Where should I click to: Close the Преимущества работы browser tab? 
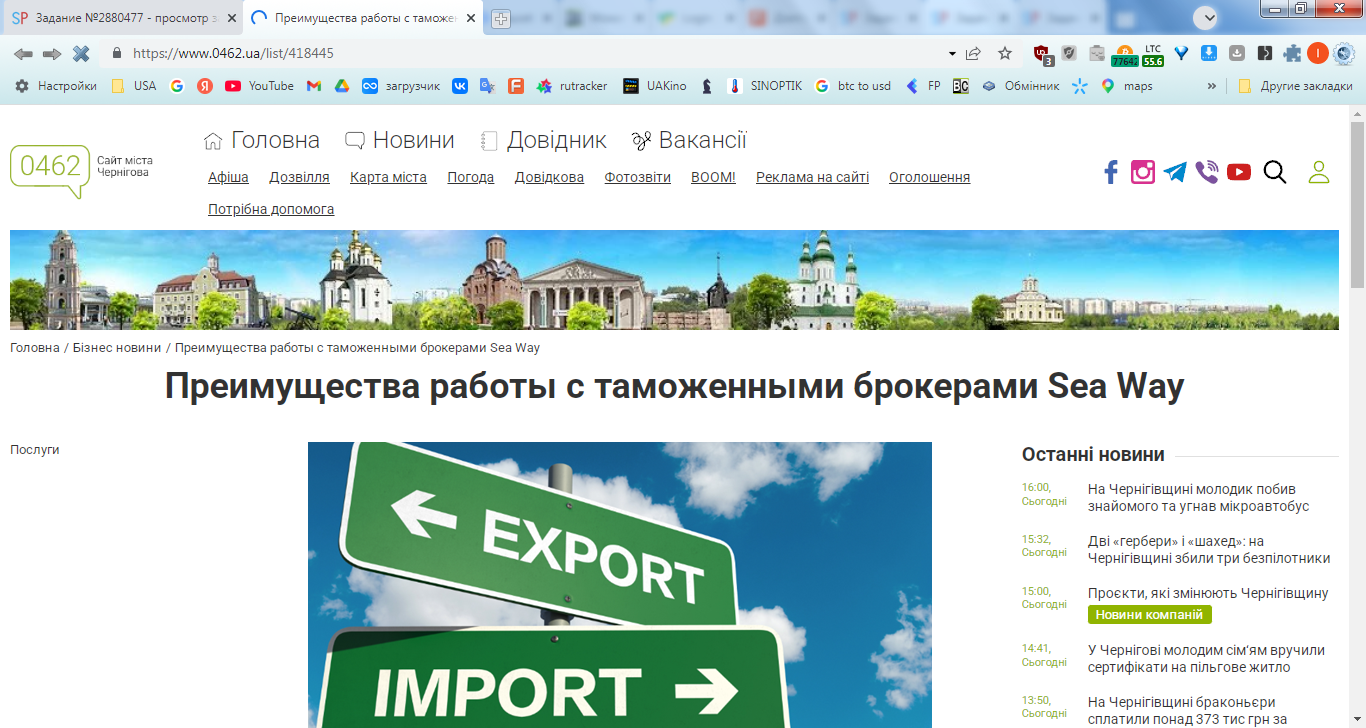click(x=471, y=18)
